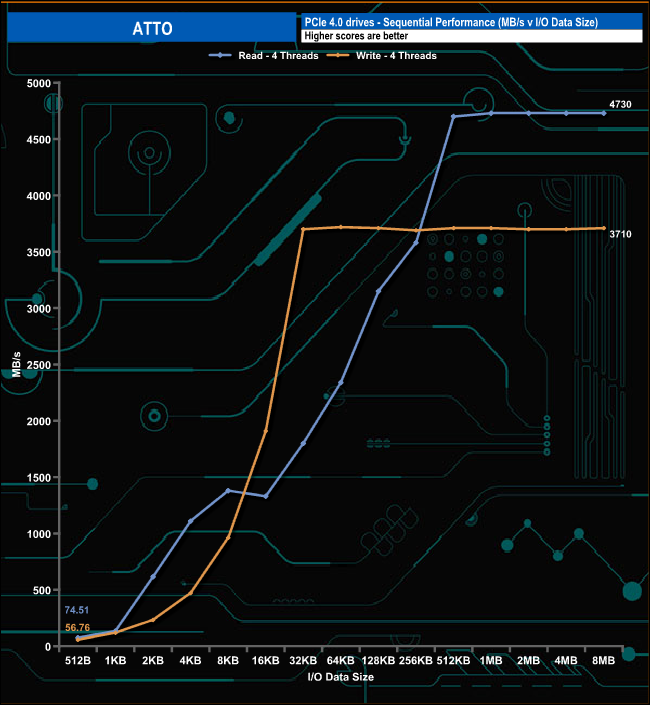This screenshot has height=705, width=650.
Task: Click the orange Write line marker in legend
Action: coord(340,56)
